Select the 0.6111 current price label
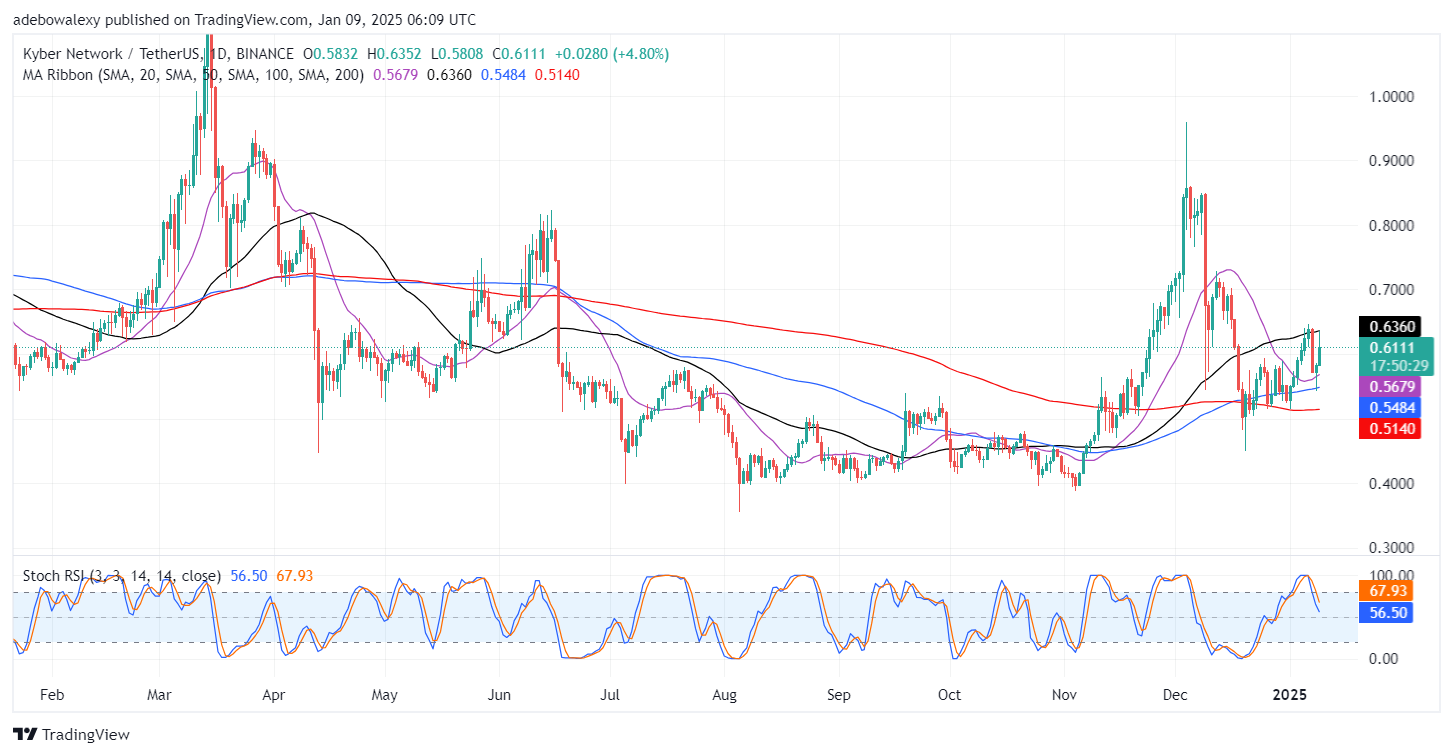1453x756 pixels. coord(1393,347)
